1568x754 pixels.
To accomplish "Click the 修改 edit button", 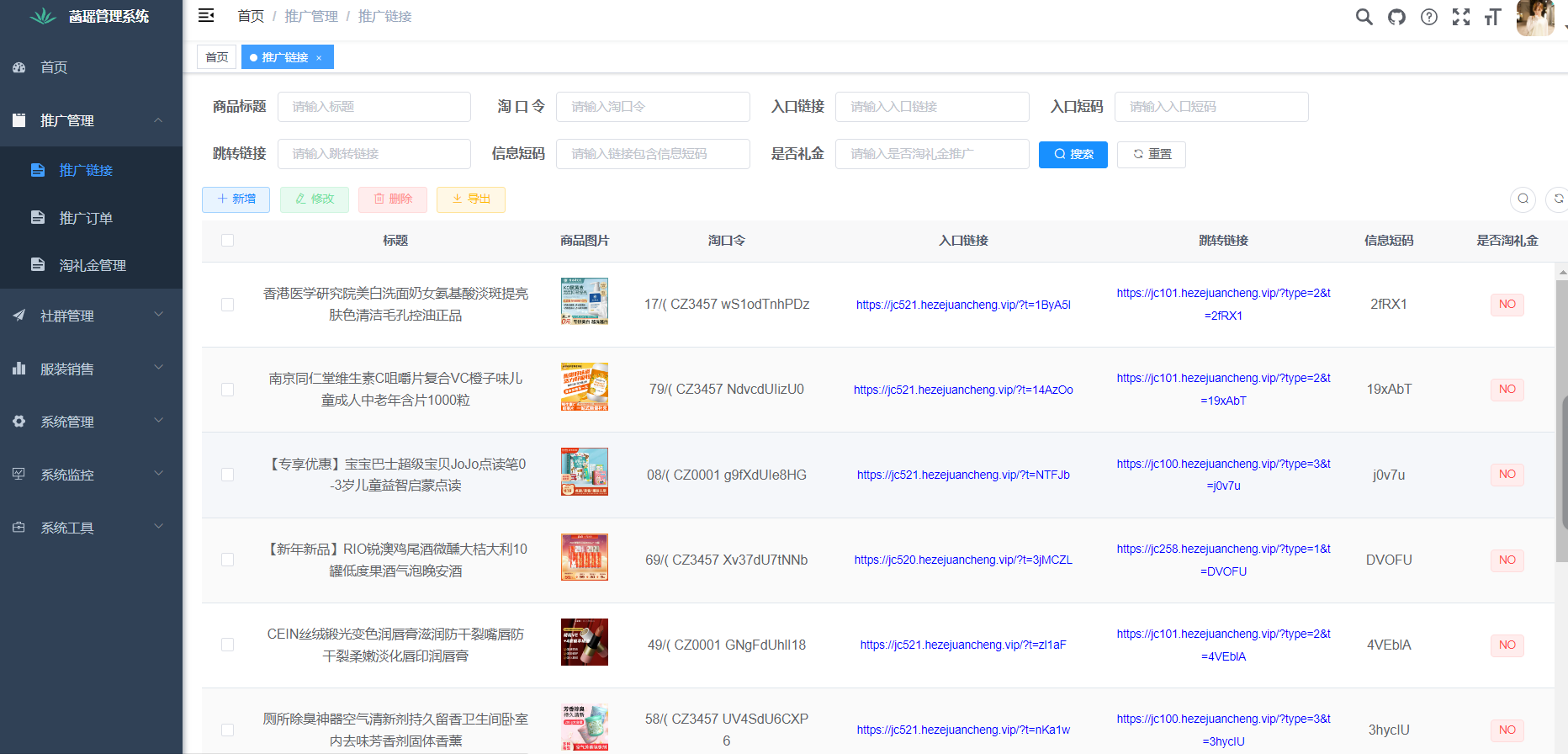I will 315,199.
